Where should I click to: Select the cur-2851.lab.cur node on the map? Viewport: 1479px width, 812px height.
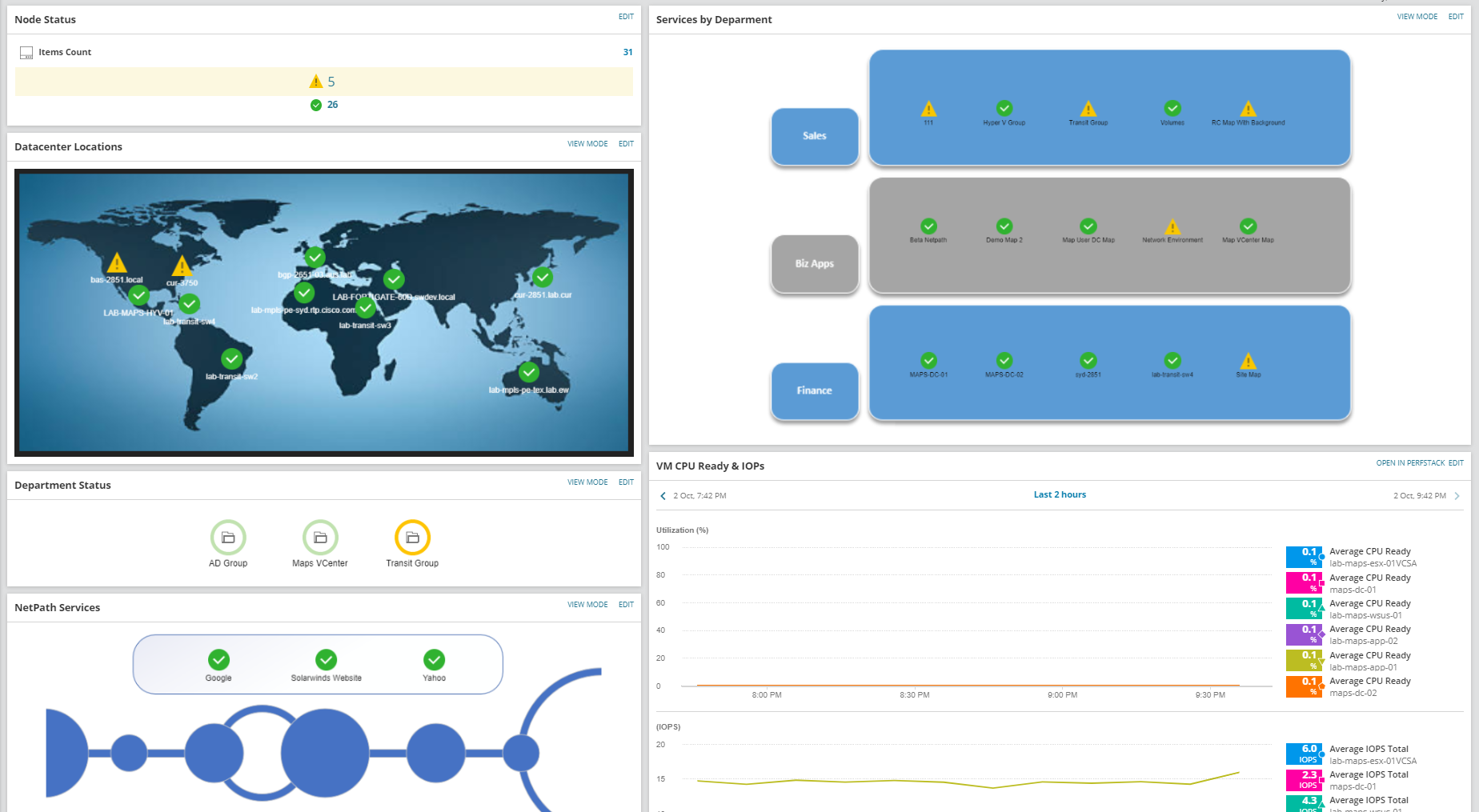(x=543, y=278)
